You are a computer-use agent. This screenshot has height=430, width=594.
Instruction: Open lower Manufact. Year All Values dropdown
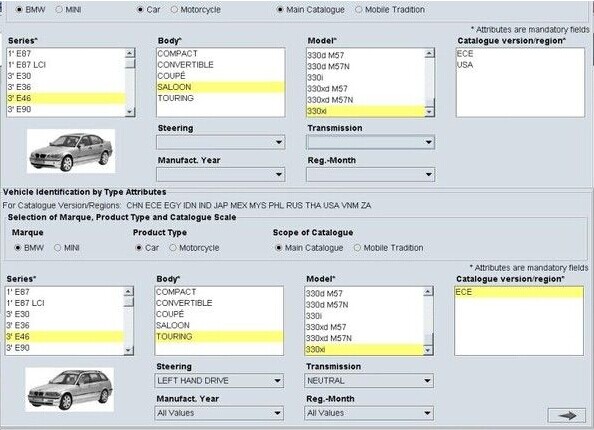tap(219, 413)
